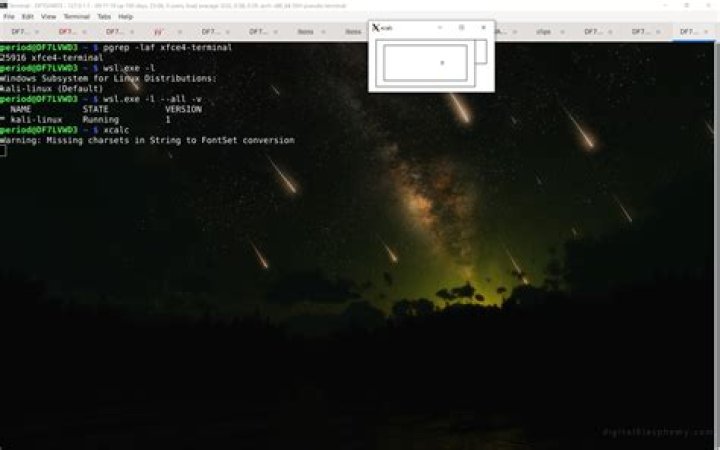Click the 'pgrep -laf xfce4-terminal' command text

[x=168, y=47]
